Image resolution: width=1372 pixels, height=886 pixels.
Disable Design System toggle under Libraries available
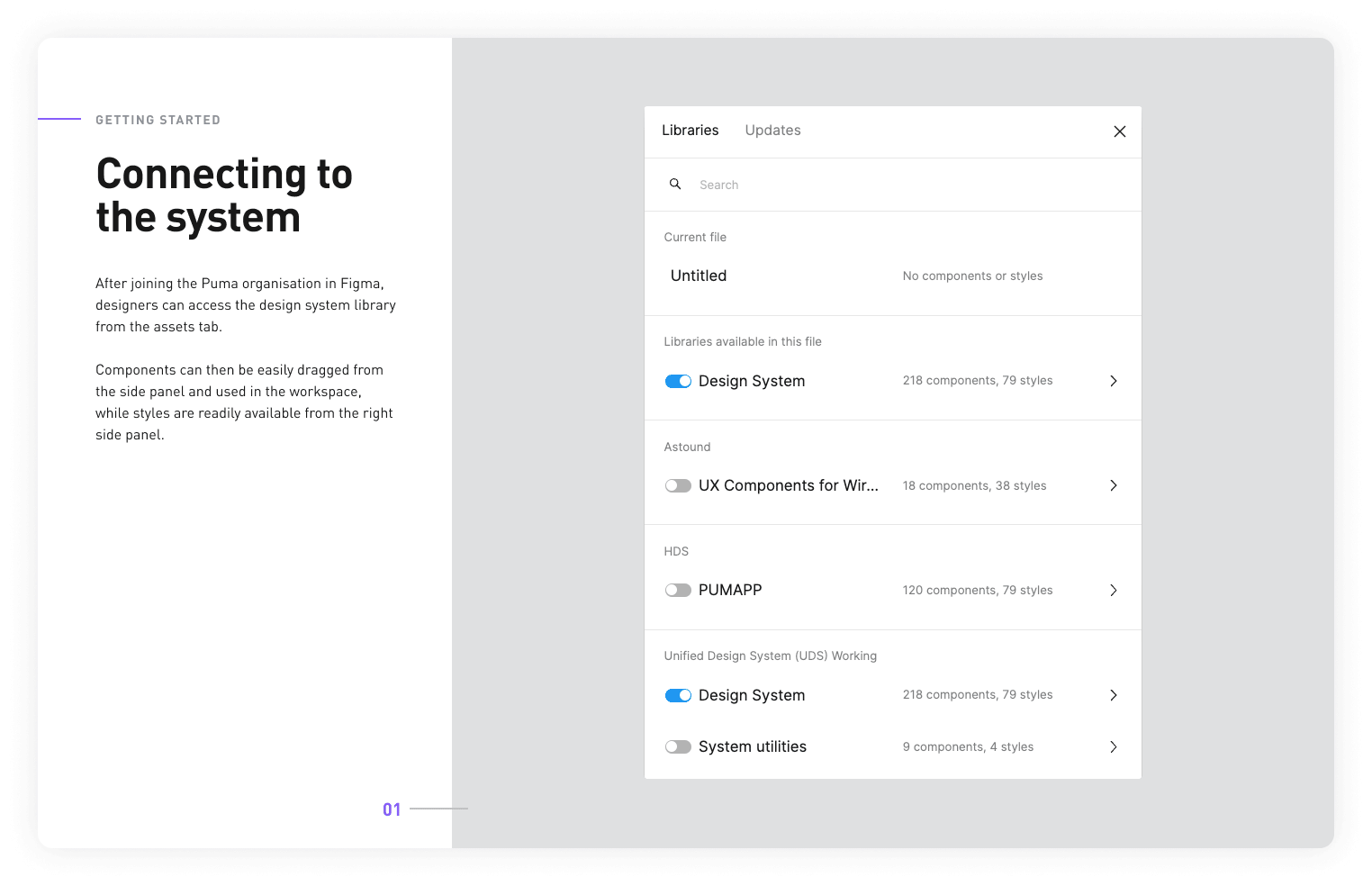click(678, 381)
